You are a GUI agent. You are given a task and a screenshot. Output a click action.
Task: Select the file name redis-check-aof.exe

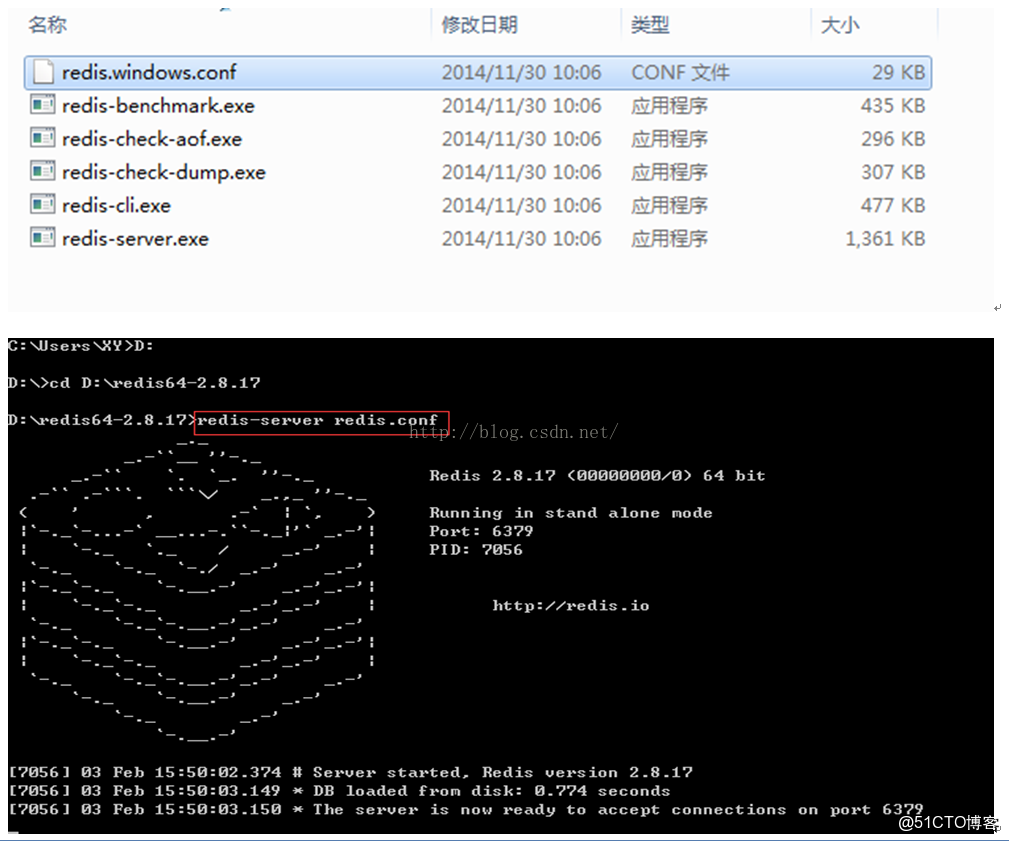[x=152, y=139]
